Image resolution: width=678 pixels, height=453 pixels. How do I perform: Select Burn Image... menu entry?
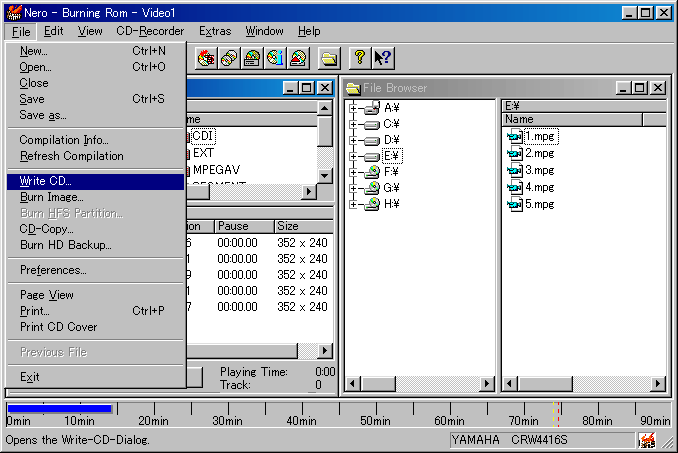96,197
